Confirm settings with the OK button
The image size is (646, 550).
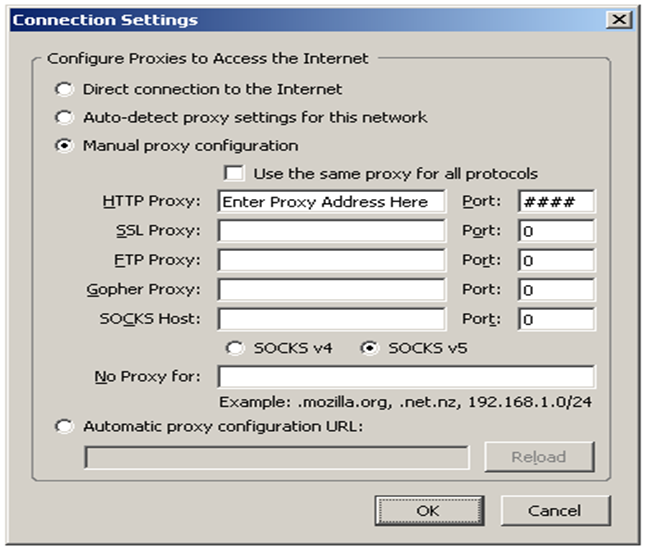pyautogui.click(x=429, y=511)
